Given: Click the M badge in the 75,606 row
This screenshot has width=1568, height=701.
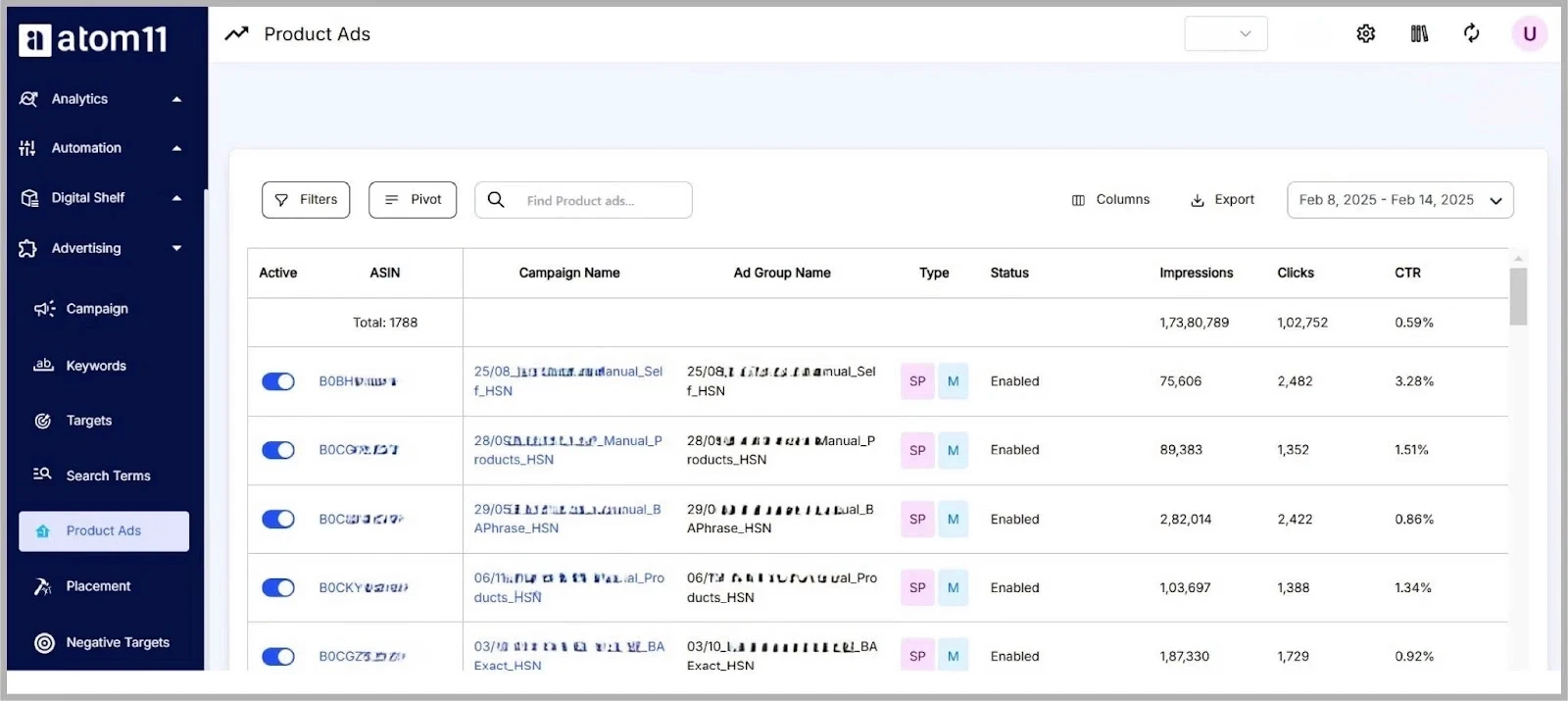Looking at the screenshot, I should [x=954, y=381].
